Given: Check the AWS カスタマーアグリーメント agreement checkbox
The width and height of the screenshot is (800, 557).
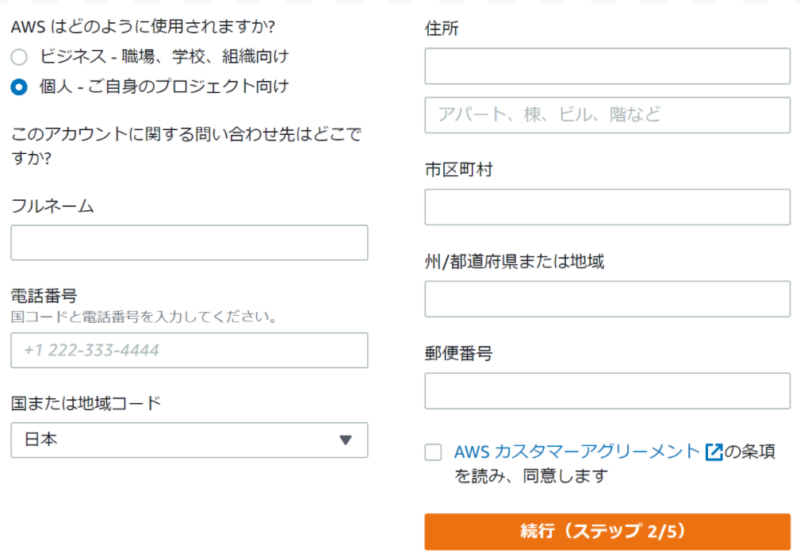Looking at the screenshot, I should pos(433,452).
